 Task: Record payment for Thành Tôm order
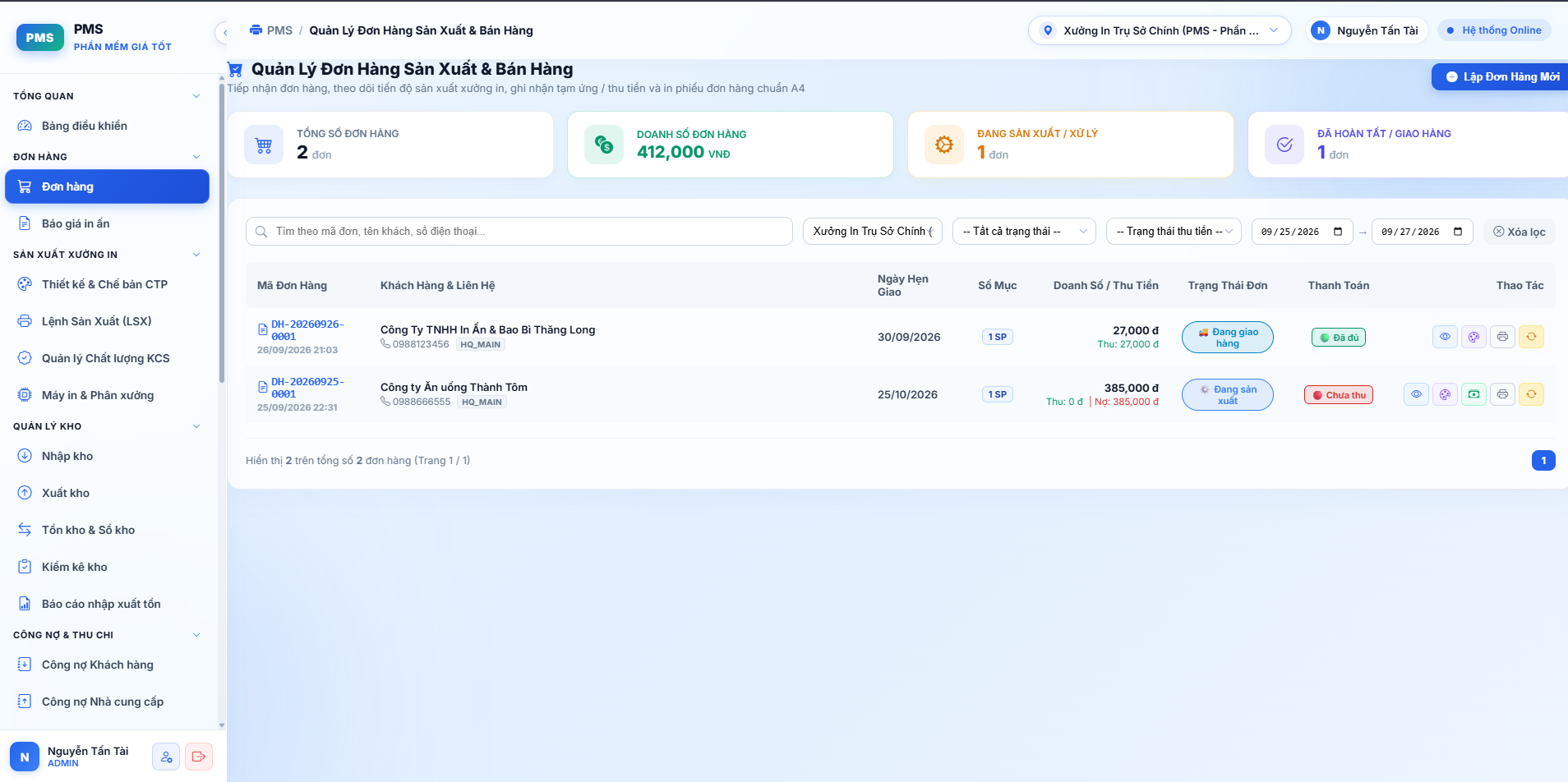(x=1473, y=394)
